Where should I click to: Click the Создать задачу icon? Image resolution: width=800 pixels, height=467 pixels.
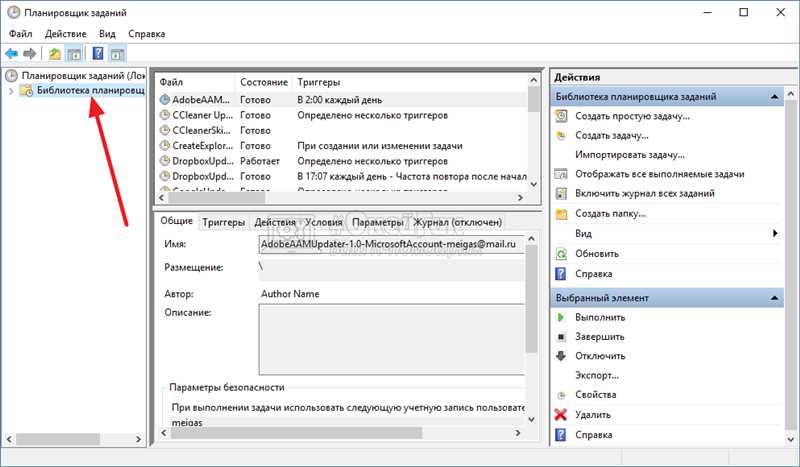click(x=561, y=135)
